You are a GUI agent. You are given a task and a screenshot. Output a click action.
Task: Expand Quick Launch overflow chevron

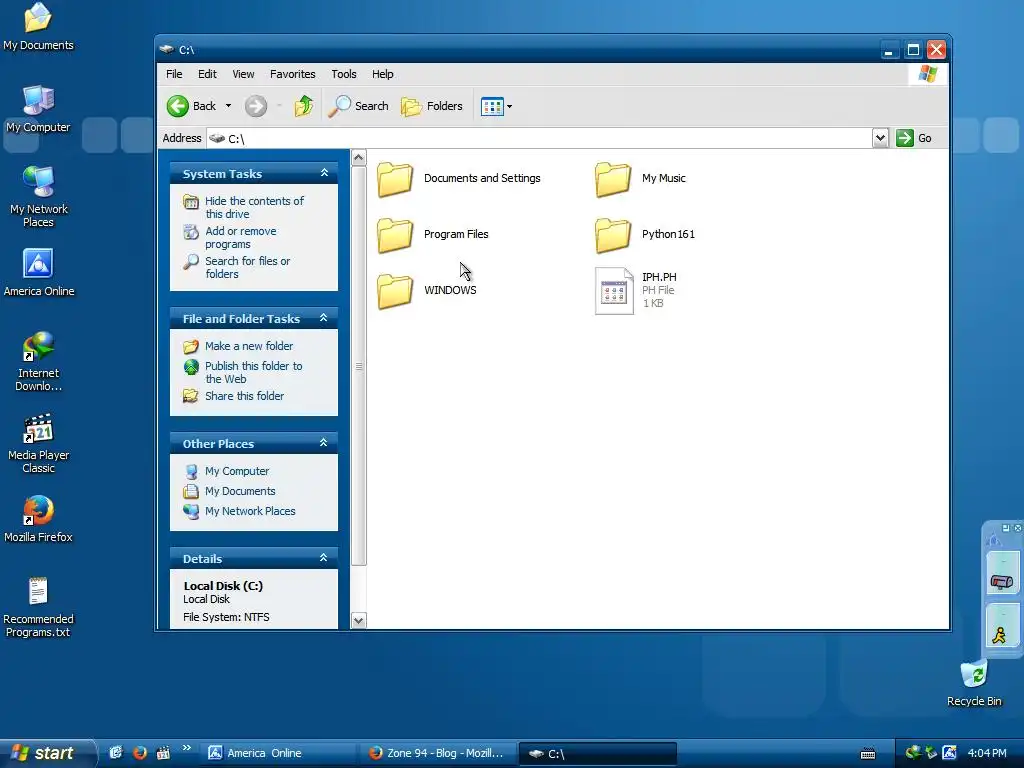click(187, 748)
